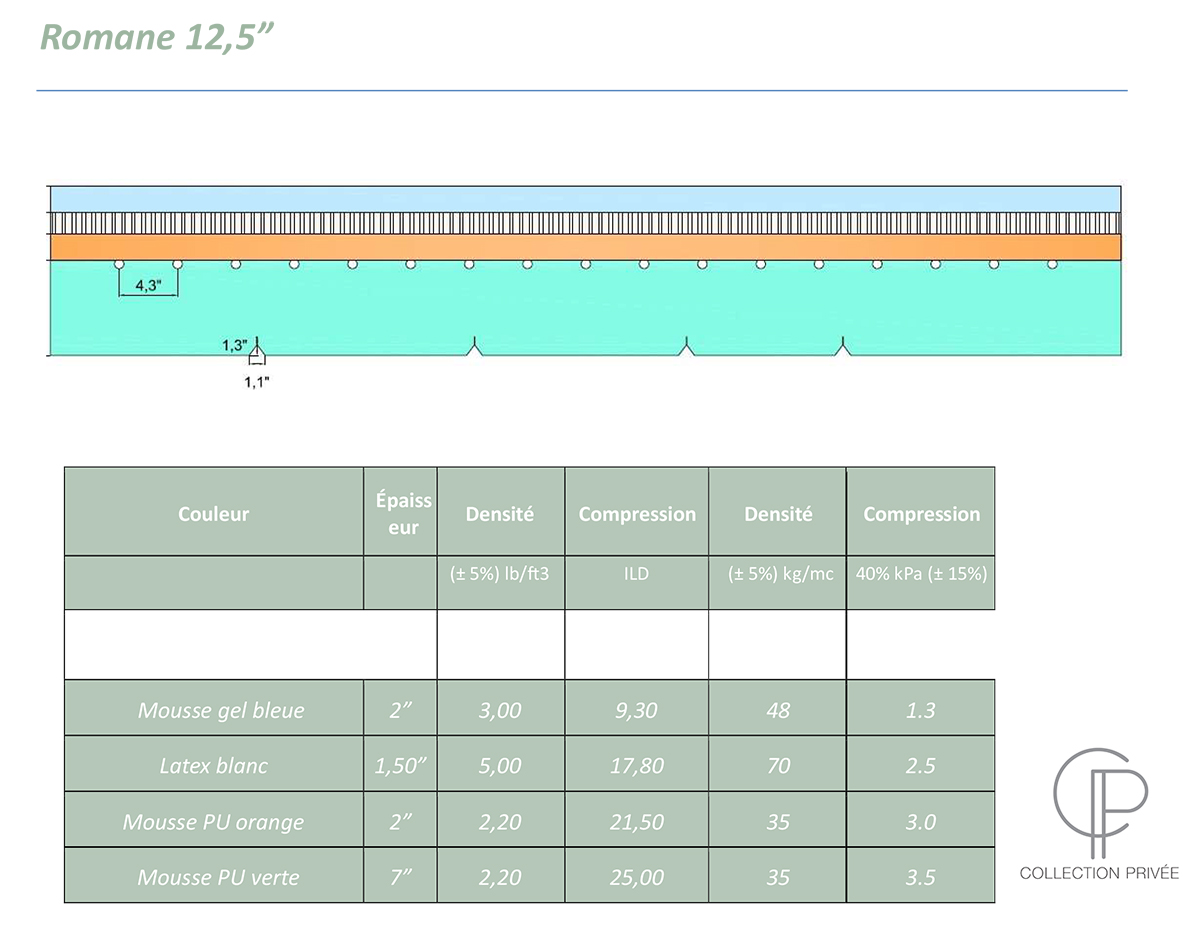Image resolution: width=1200 pixels, height=950 pixels.
Task: Click the green PU foam base layer
Action: 585,310
